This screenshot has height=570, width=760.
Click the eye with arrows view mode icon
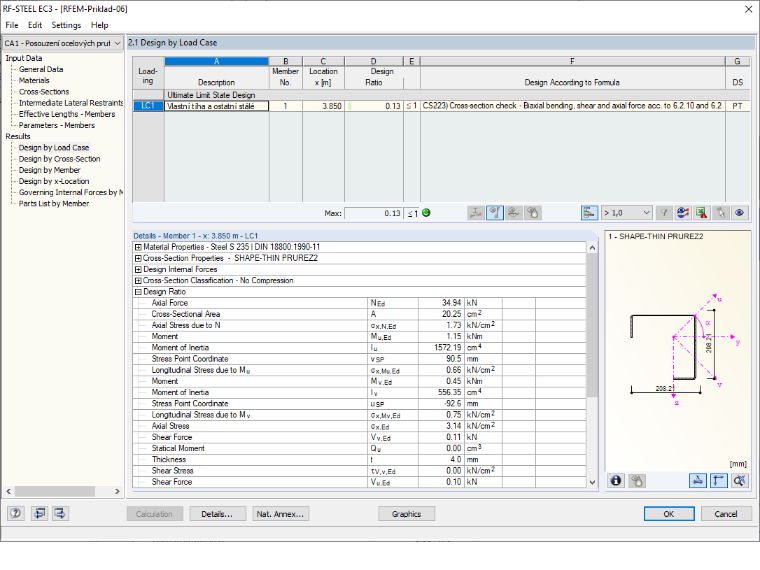tap(683, 213)
